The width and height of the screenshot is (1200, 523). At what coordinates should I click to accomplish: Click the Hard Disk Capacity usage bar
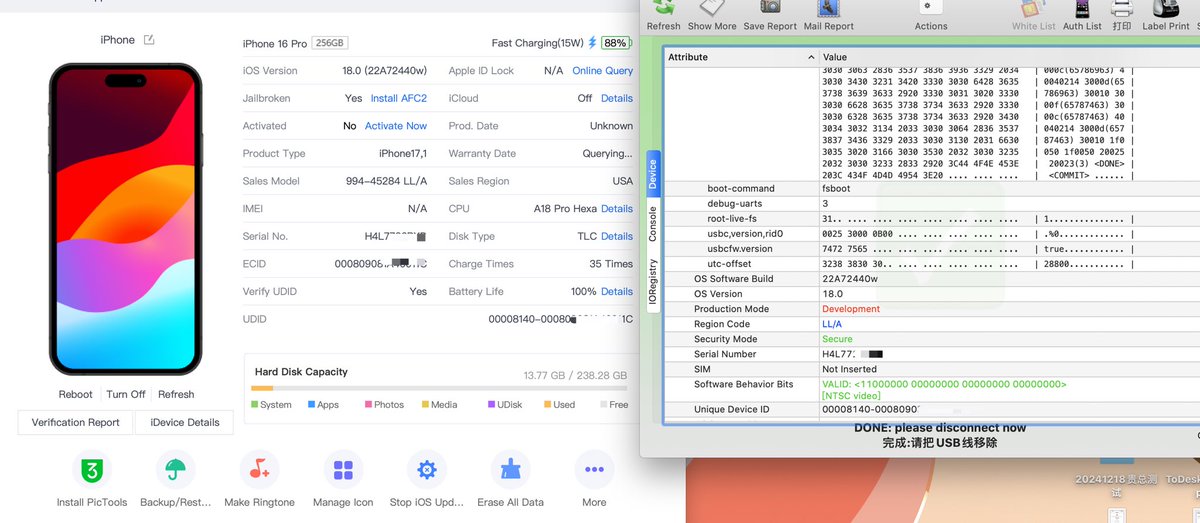coord(439,388)
